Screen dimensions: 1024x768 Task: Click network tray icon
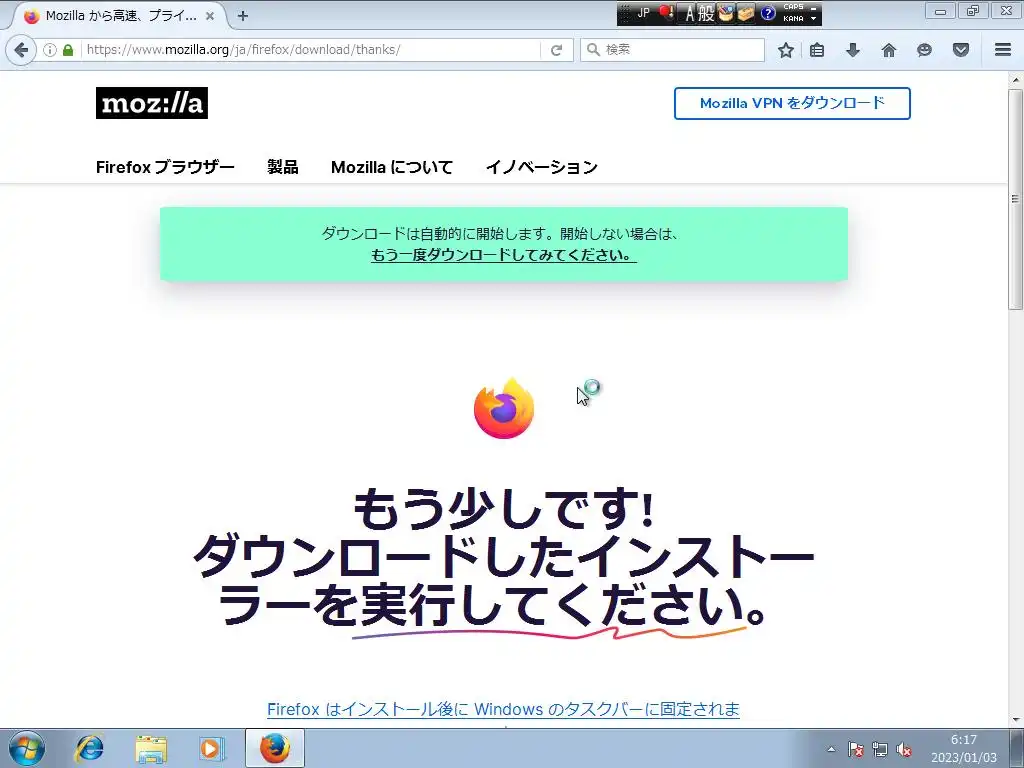(880, 750)
